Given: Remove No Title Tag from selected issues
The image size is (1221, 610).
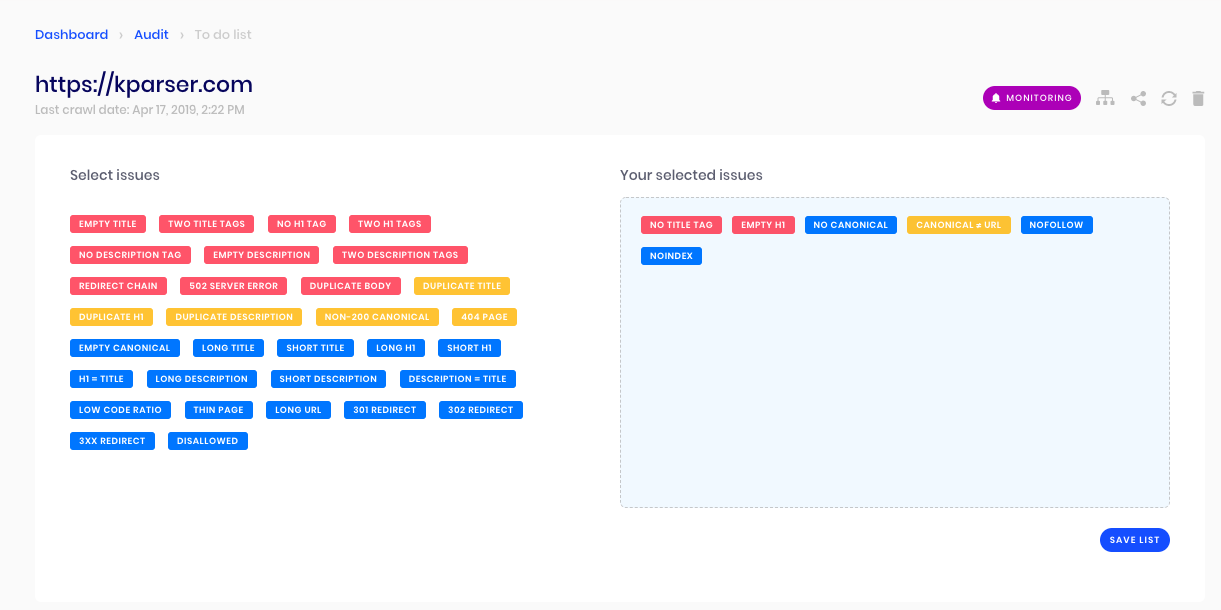Looking at the screenshot, I should [681, 225].
